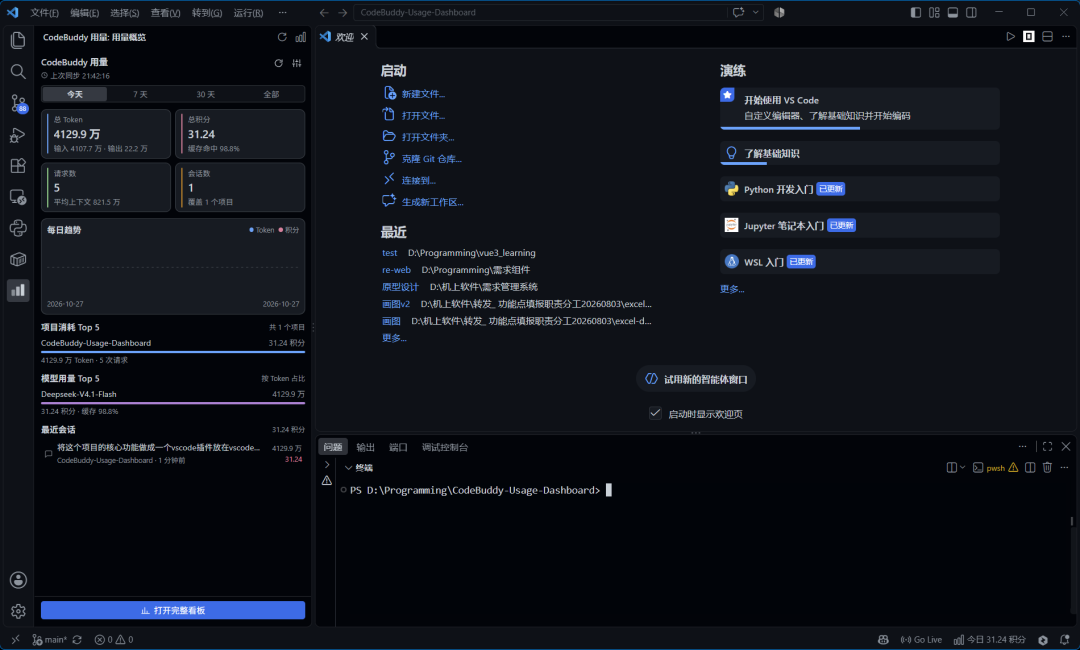The image size is (1080, 650).
Task: Open the filter settings sliders icon
Action: tap(297, 63)
